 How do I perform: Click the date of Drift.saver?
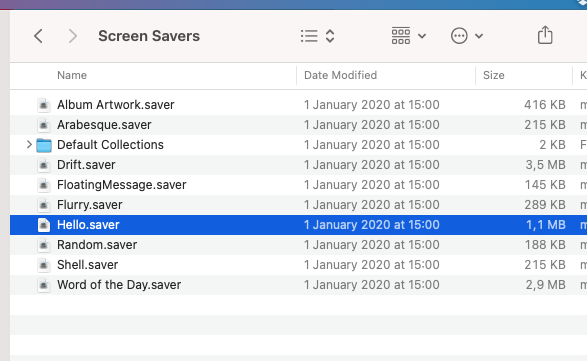[371, 165]
